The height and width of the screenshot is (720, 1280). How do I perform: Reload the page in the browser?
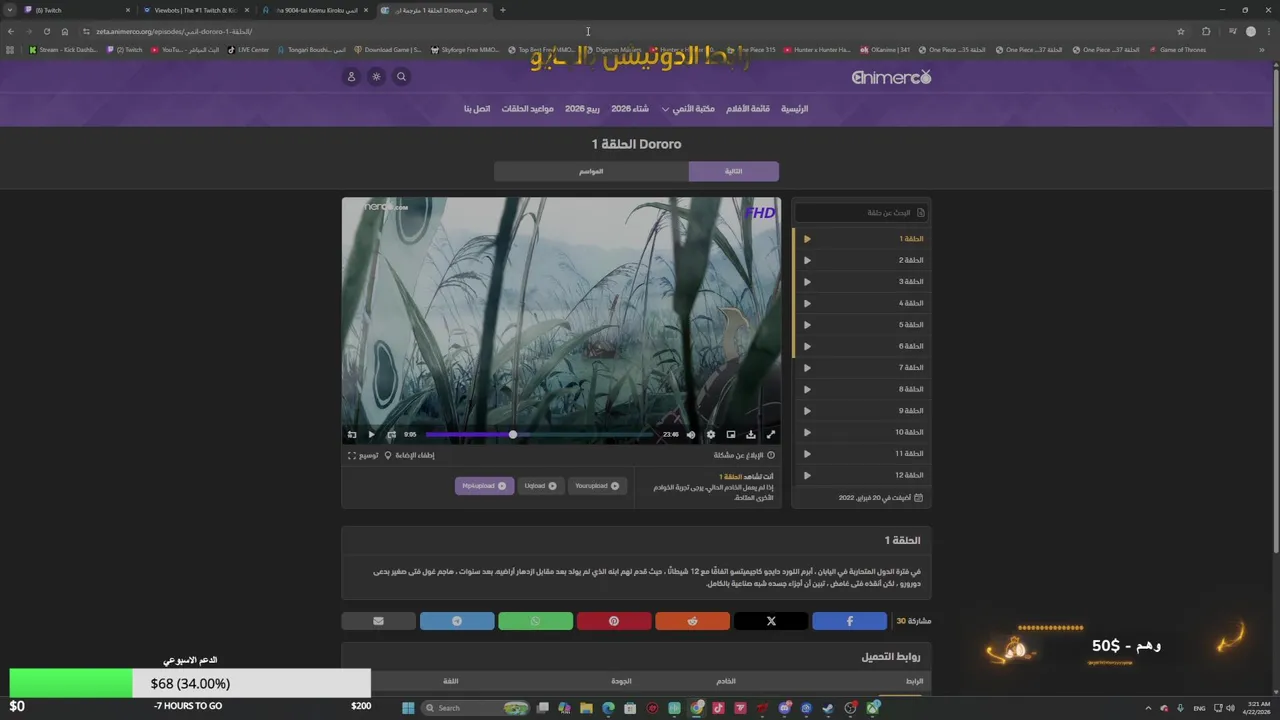pos(46,31)
